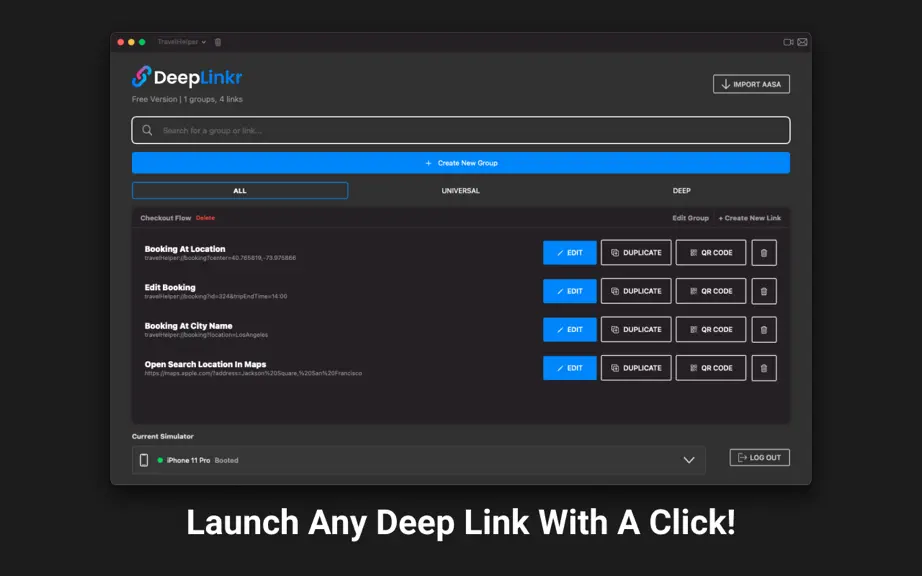Click the phone device icon
922x576 pixels.
[143, 460]
